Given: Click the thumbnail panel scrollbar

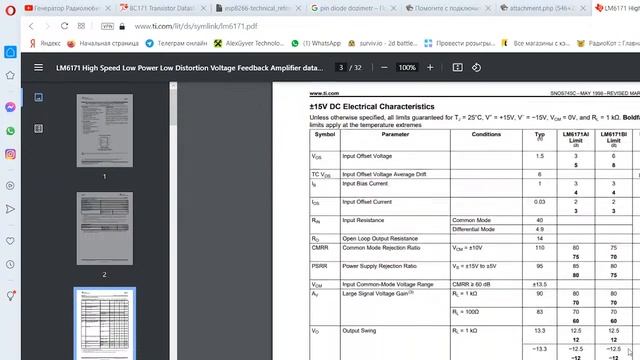Looking at the screenshot, I should tap(173, 108).
